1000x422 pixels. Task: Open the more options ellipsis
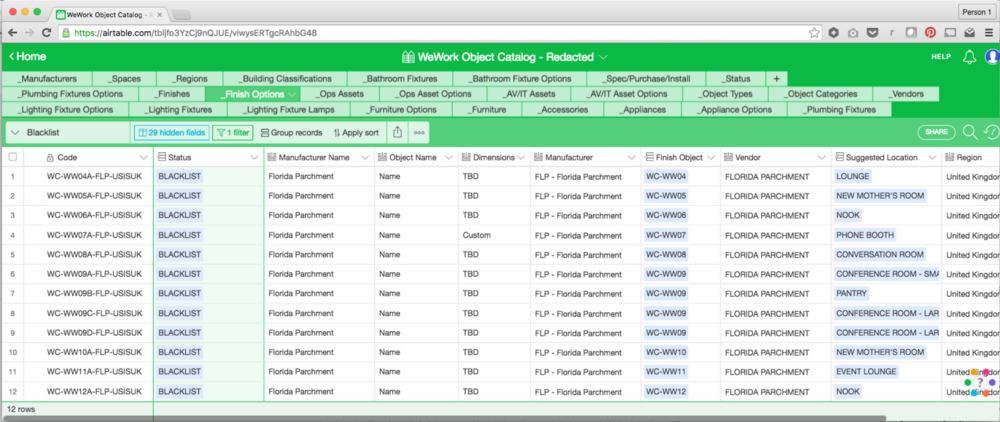tap(419, 133)
